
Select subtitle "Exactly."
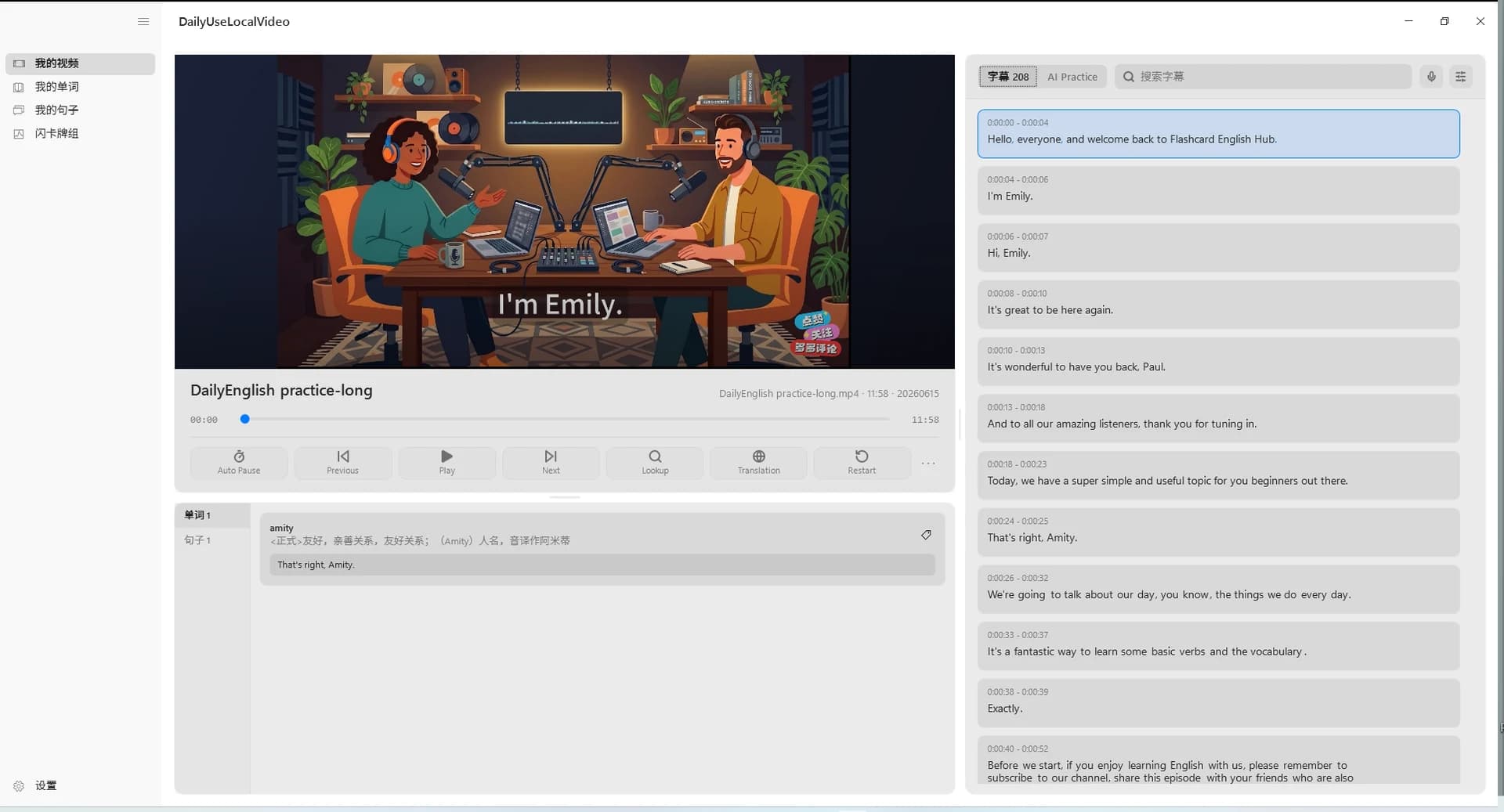tap(1218, 703)
